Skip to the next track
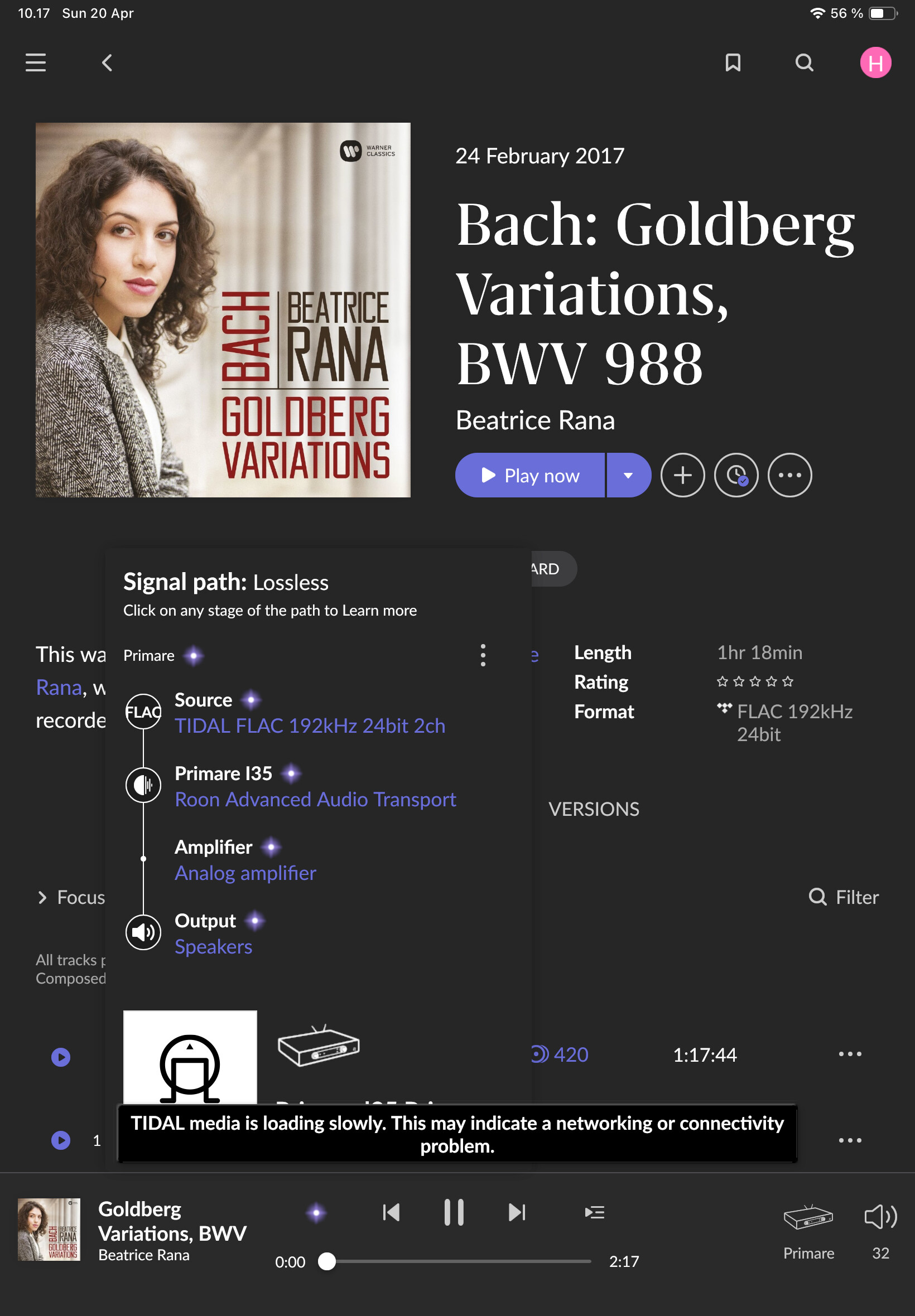This screenshot has width=915, height=1316. pyautogui.click(x=517, y=1212)
